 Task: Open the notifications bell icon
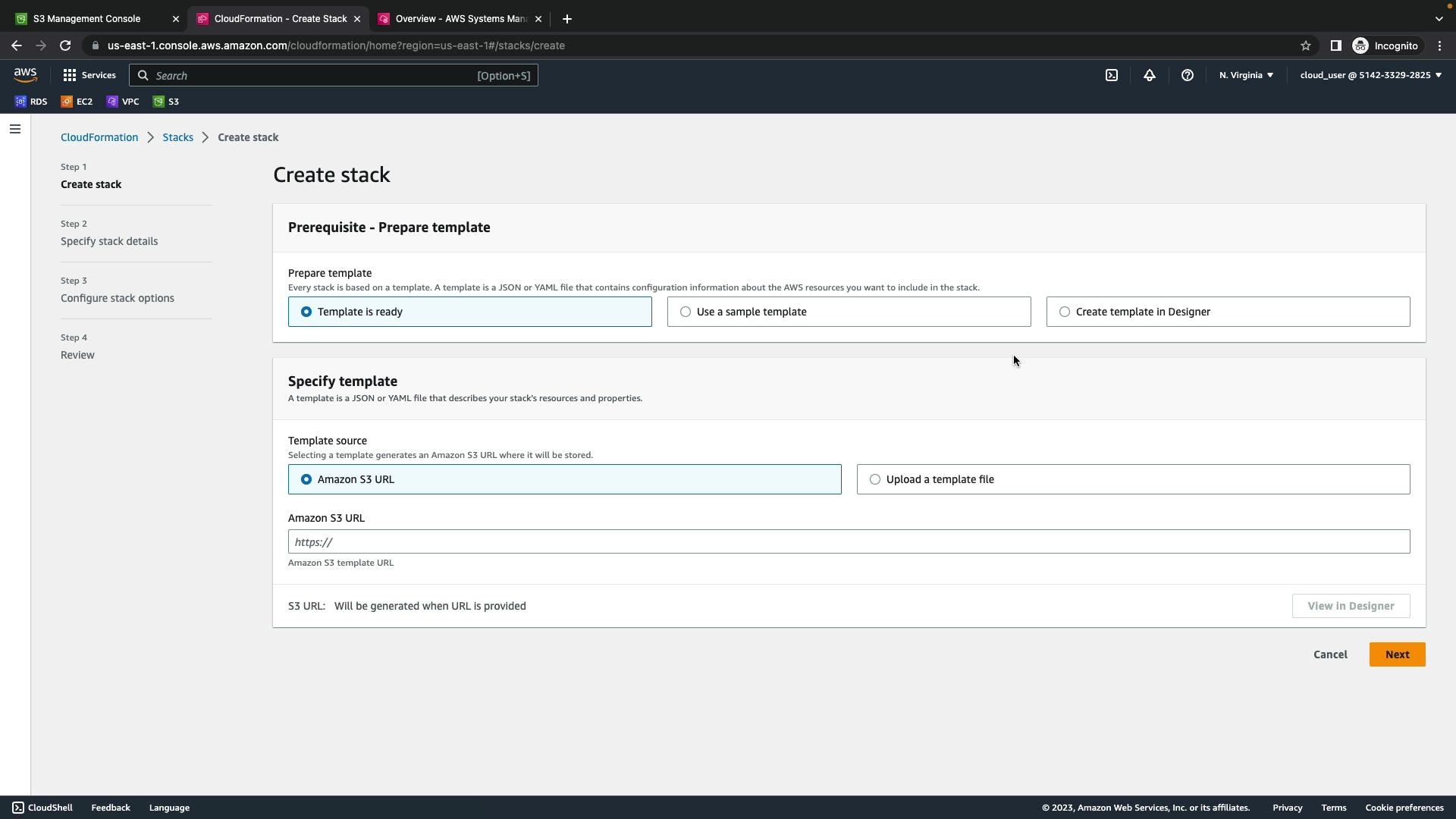[x=1149, y=75]
